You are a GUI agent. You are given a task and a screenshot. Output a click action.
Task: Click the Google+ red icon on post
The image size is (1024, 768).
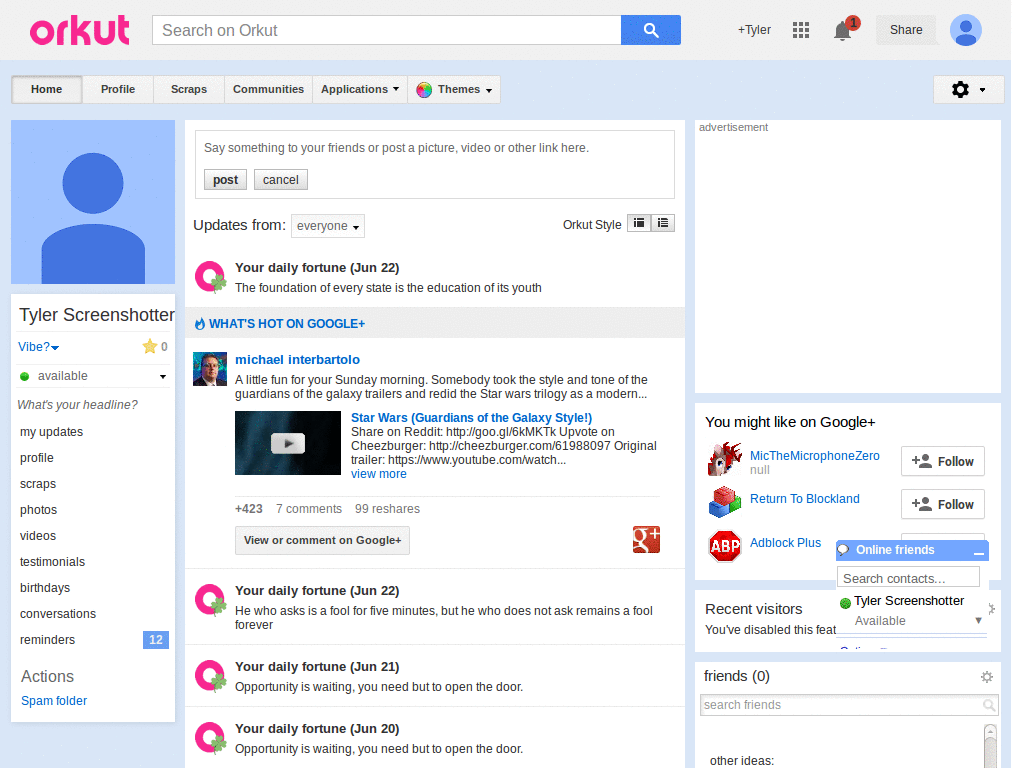(x=646, y=539)
